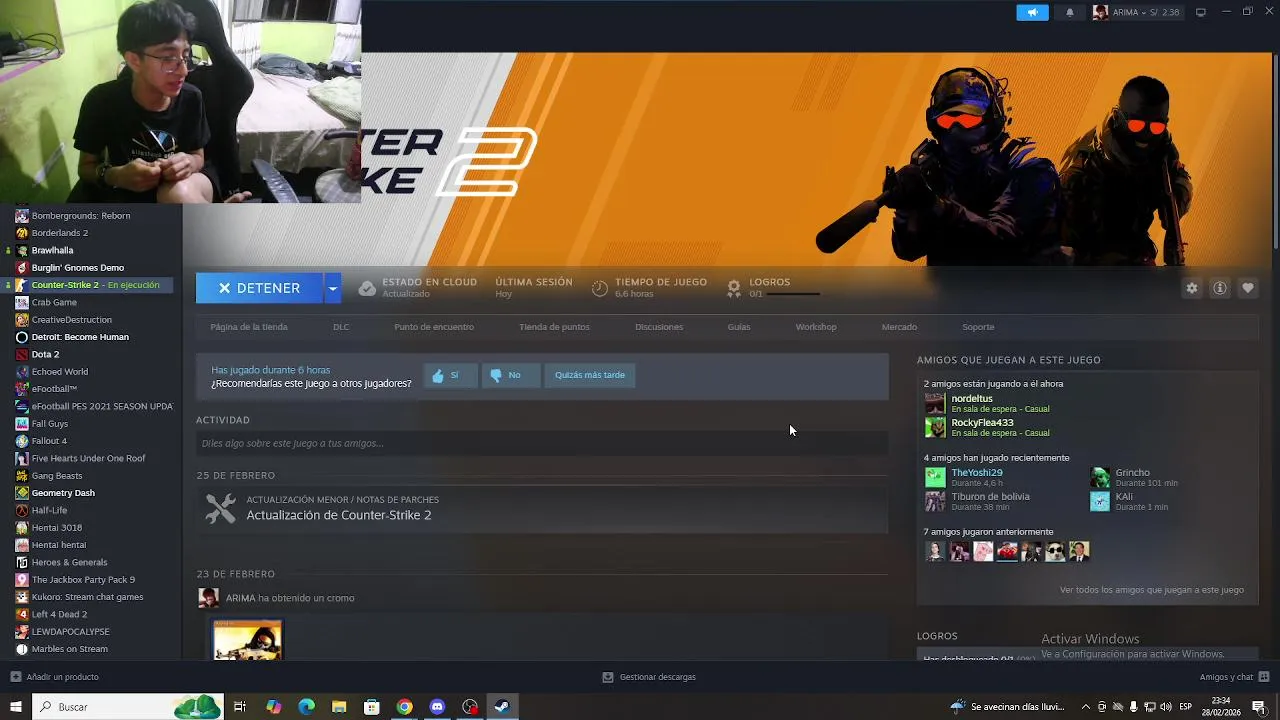Open game information icon
This screenshot has height=720, width=1280.
coord(1220,288)
